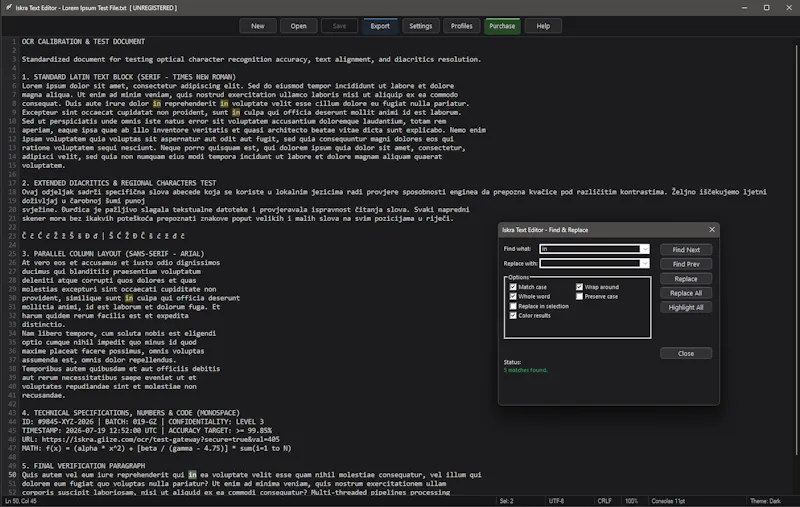The width and height of the screenshot is (800, 507).
Task: Click the green Purchase button
Action: 503,26
